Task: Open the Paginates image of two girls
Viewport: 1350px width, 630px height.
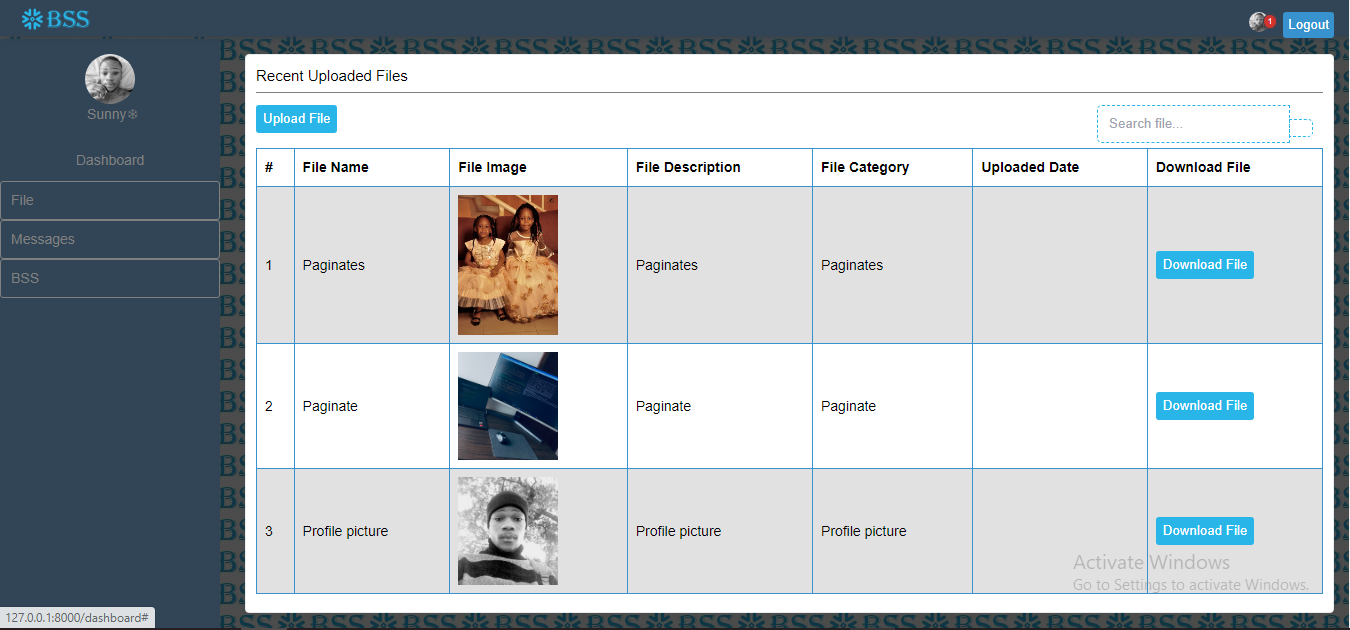Action: pos(508,265)
